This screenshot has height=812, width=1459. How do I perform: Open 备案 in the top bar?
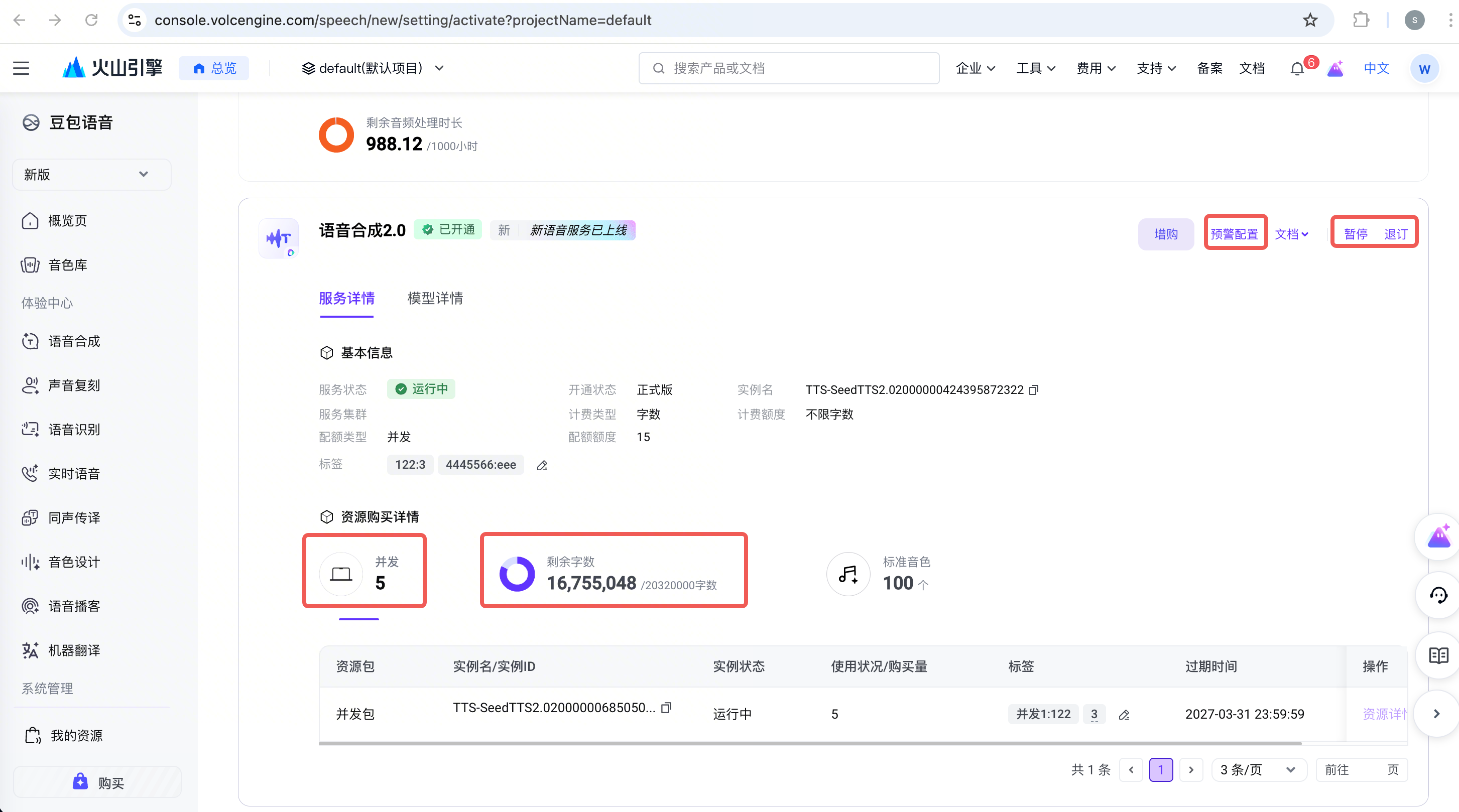click(1209, 69)
